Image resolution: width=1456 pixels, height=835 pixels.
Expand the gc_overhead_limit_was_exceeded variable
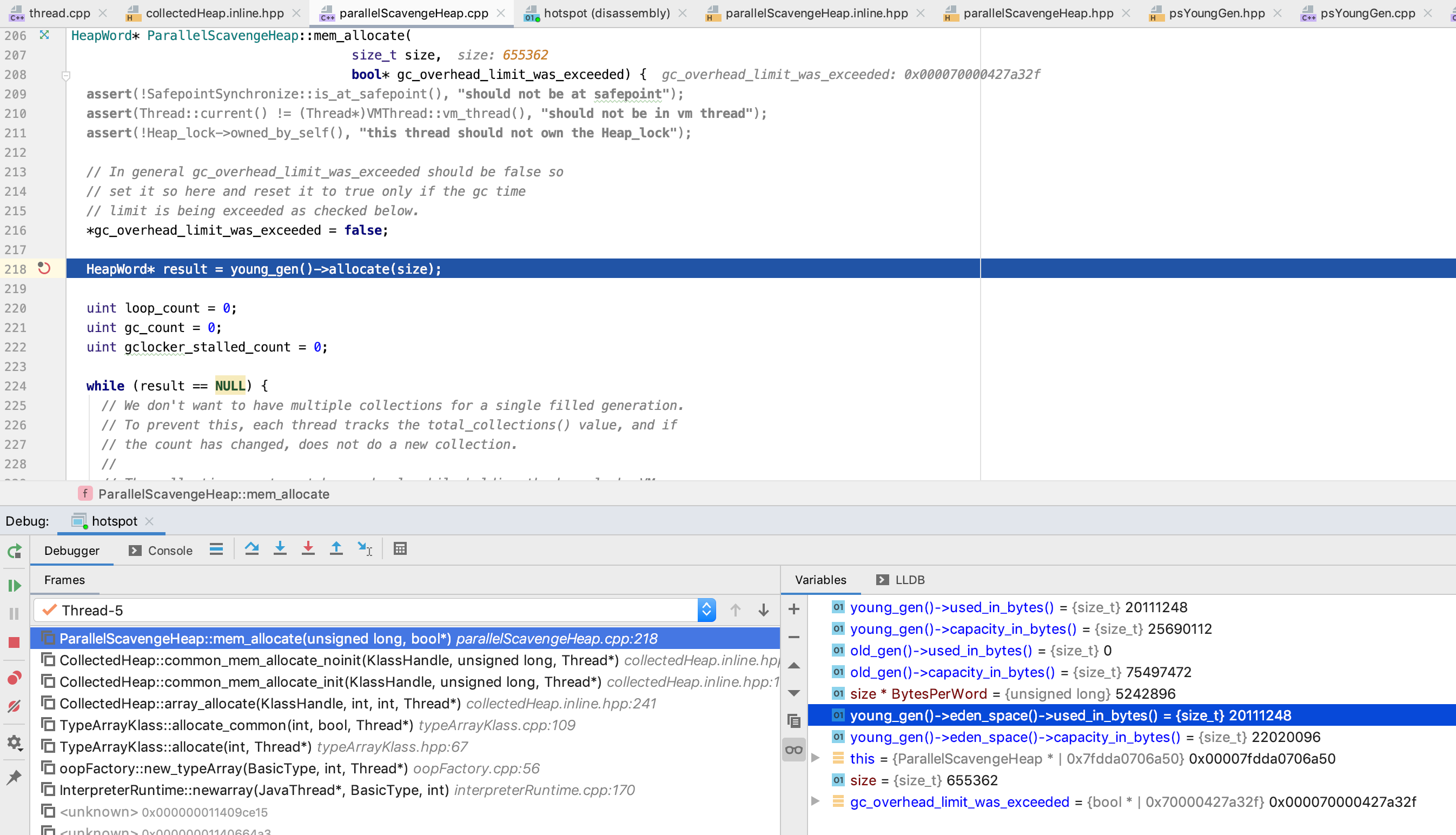[816, 801]
